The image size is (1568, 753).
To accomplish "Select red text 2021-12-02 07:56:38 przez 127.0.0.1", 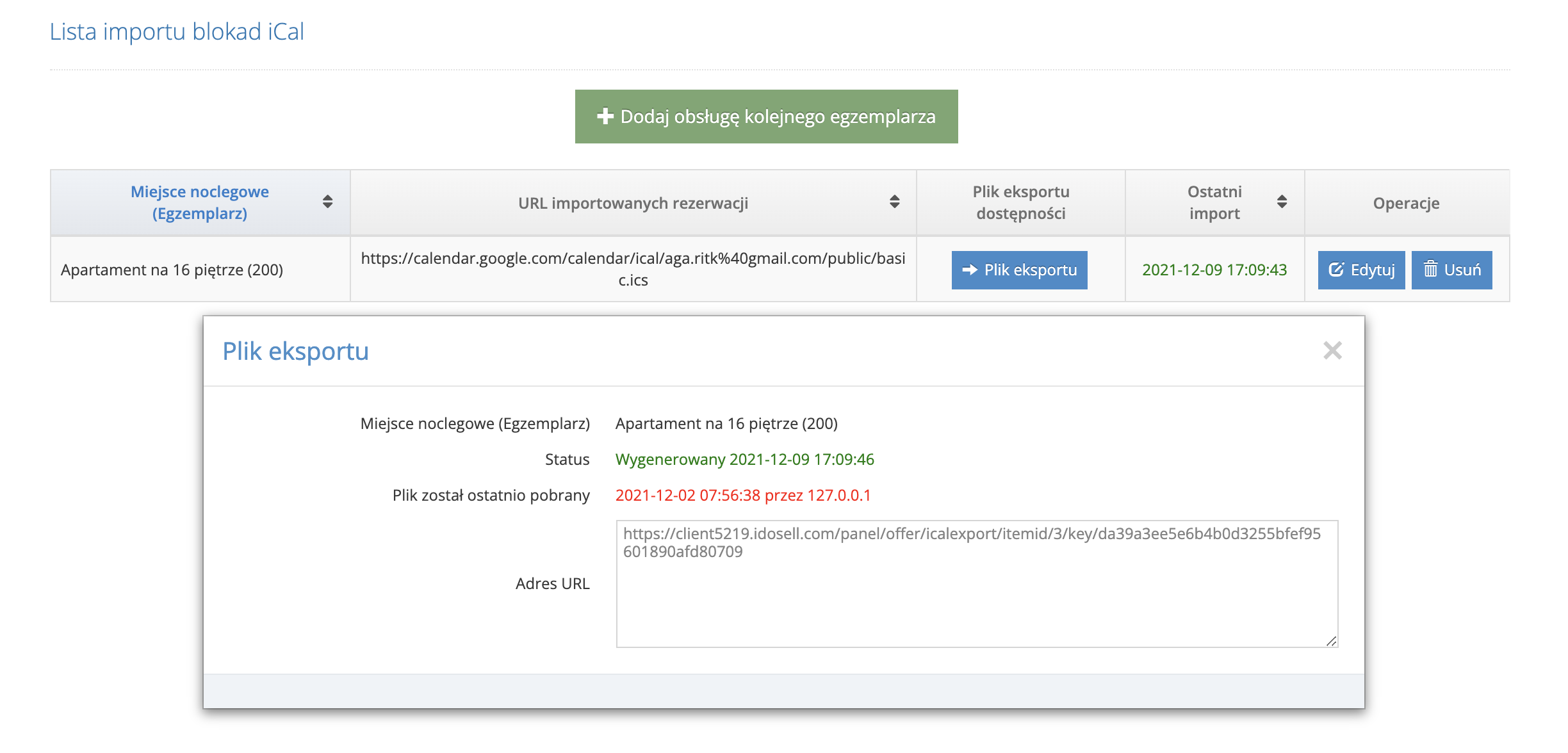I will click(x=743, y=495).
